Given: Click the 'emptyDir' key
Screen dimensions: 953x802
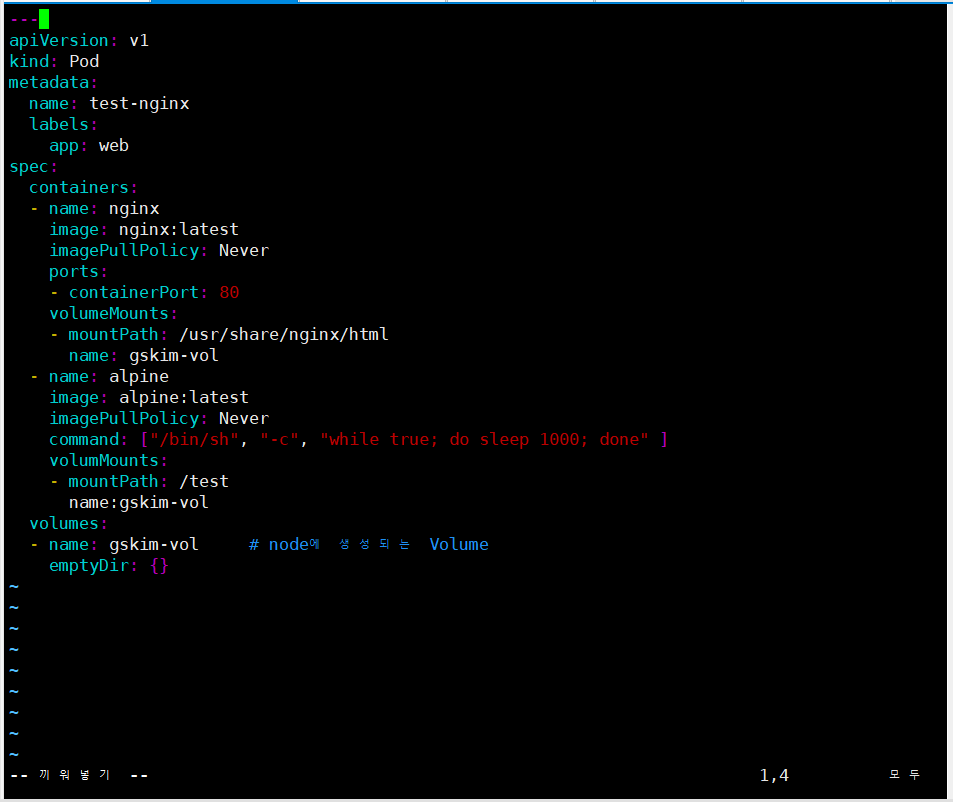Looking at the screenshot, I should coord(89,566).
